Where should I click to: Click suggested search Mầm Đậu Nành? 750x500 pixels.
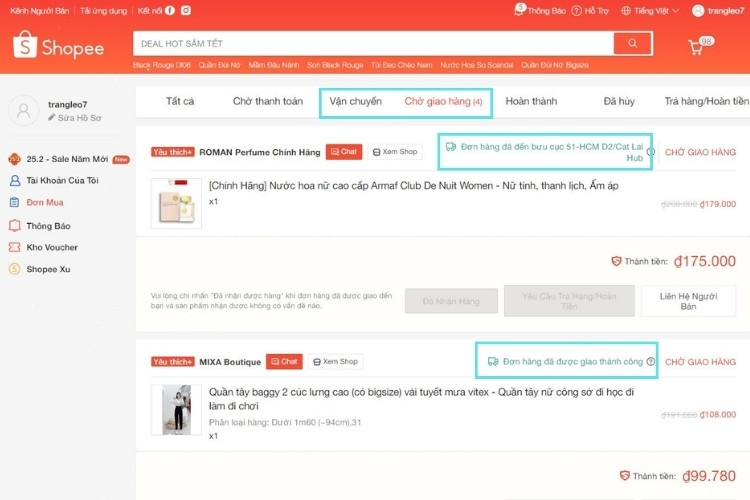[x=274, y=65]
